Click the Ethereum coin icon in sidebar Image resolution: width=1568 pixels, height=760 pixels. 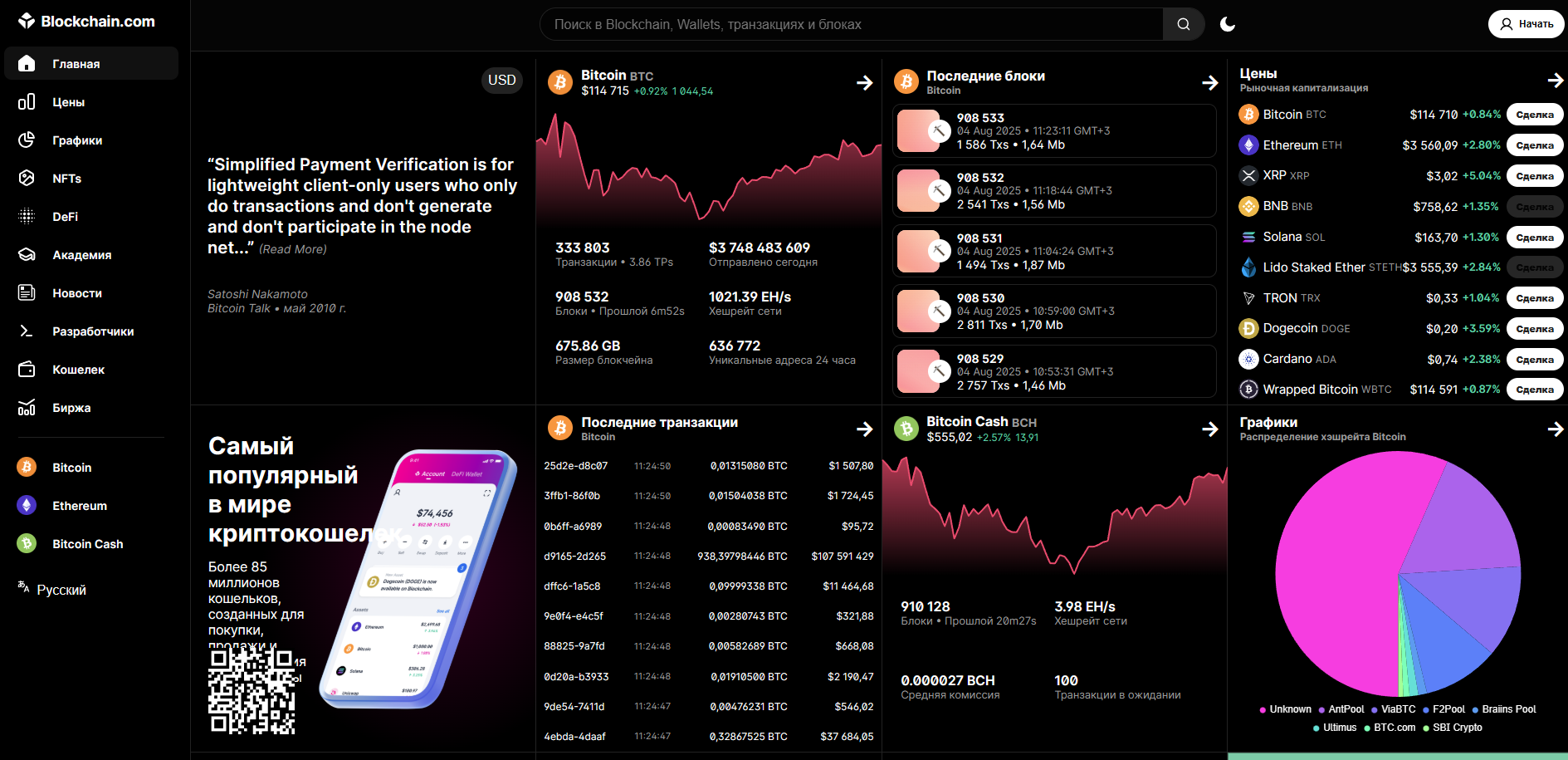(27, 505)
